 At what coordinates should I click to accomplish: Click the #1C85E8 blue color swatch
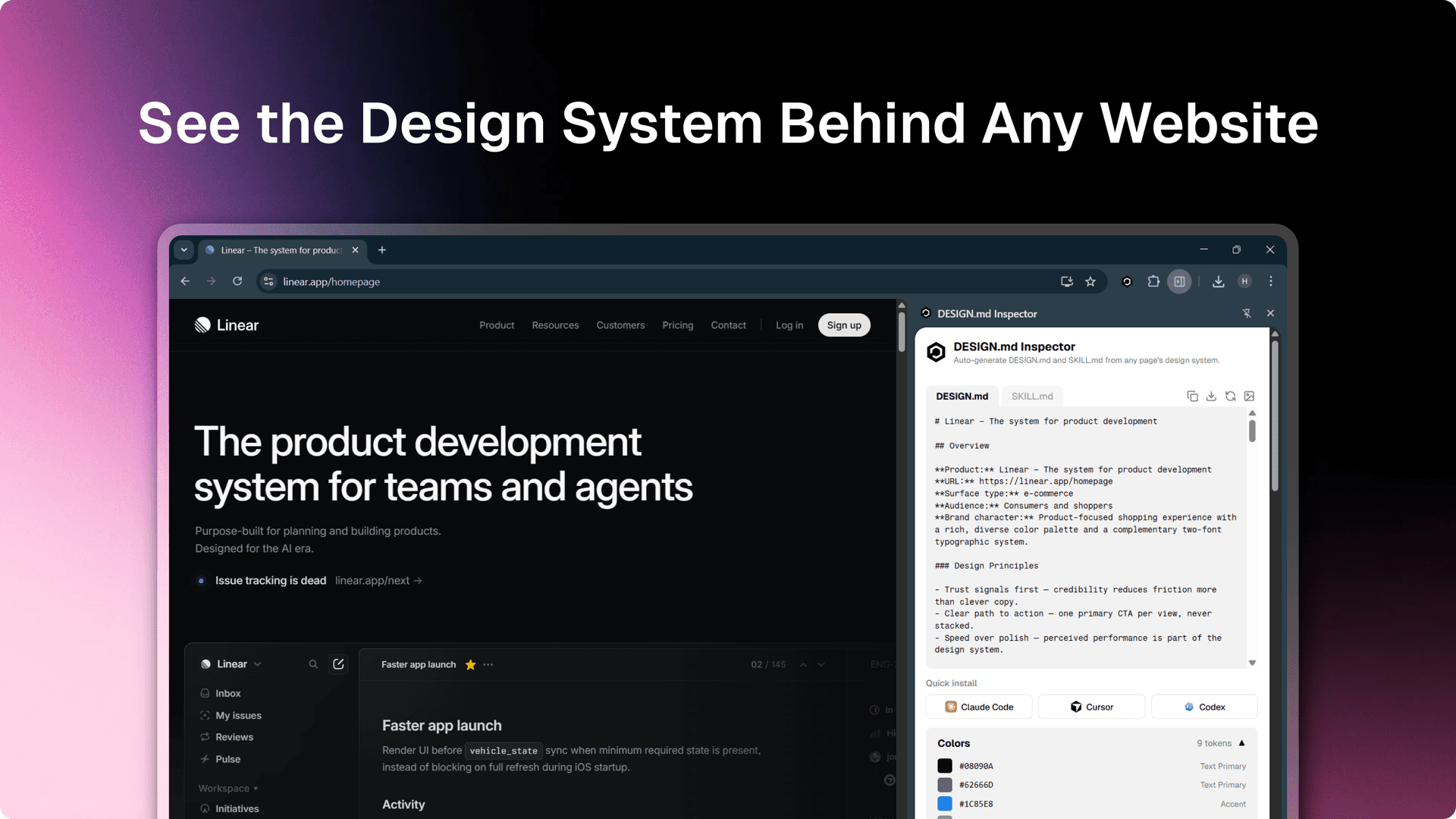(945, 804)
